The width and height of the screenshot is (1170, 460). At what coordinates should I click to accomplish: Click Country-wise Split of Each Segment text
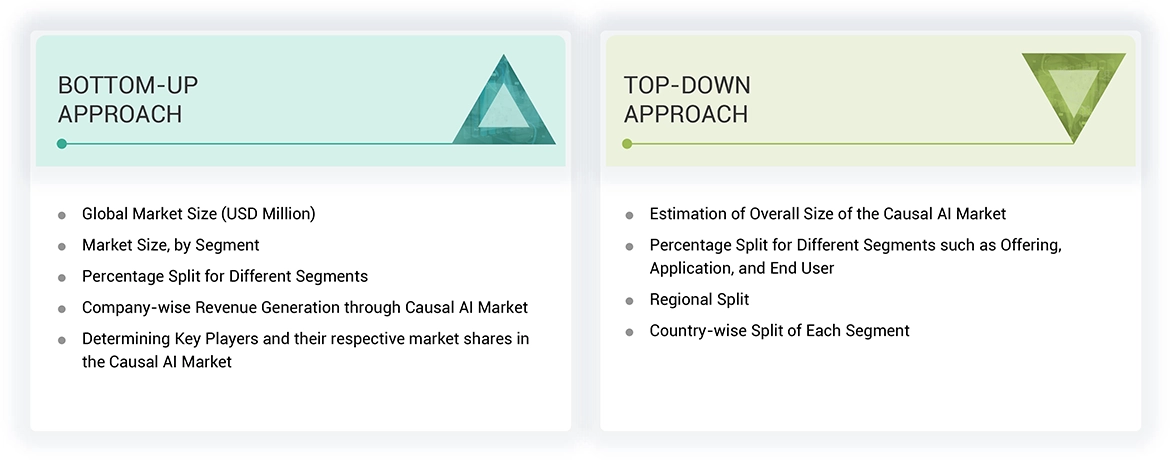[779, 331]
